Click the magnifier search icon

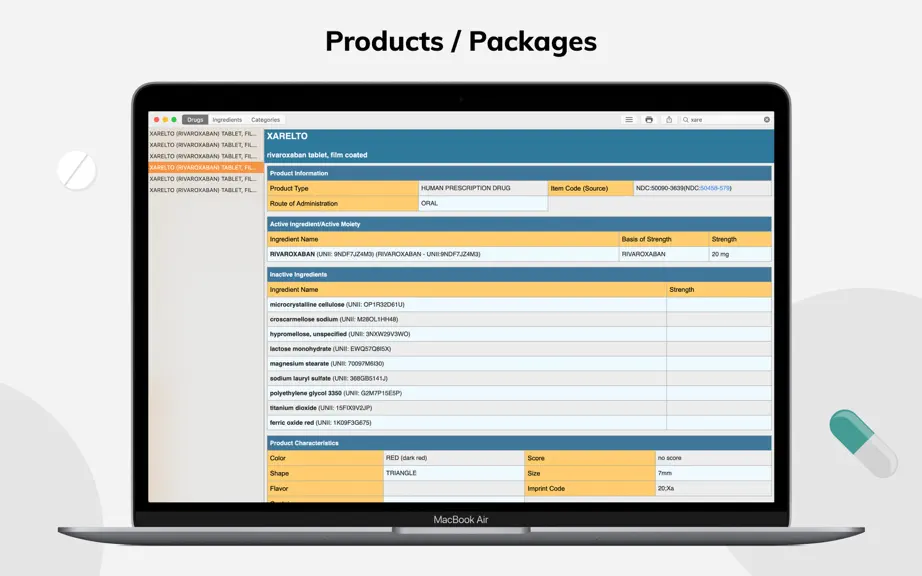(x=686, y=119)
